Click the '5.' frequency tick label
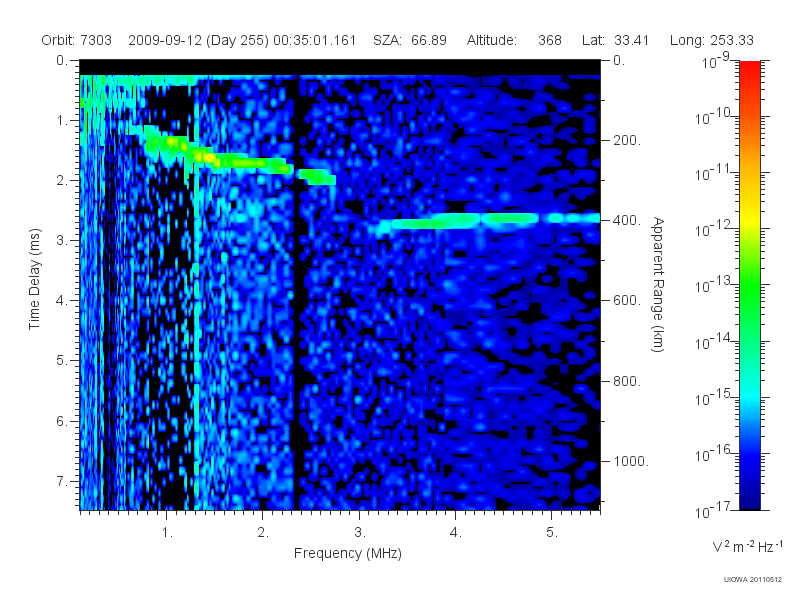Viewport: 800px width, 600px height. 552,533
